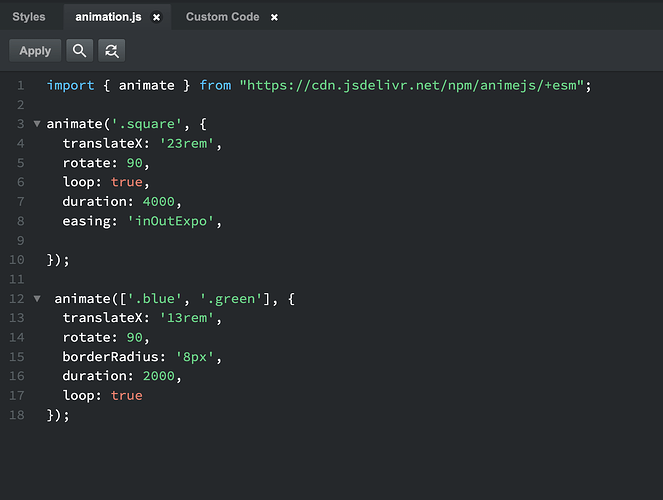
Task: Collapse the animate blue/green block on line 12
Action: 37,299
